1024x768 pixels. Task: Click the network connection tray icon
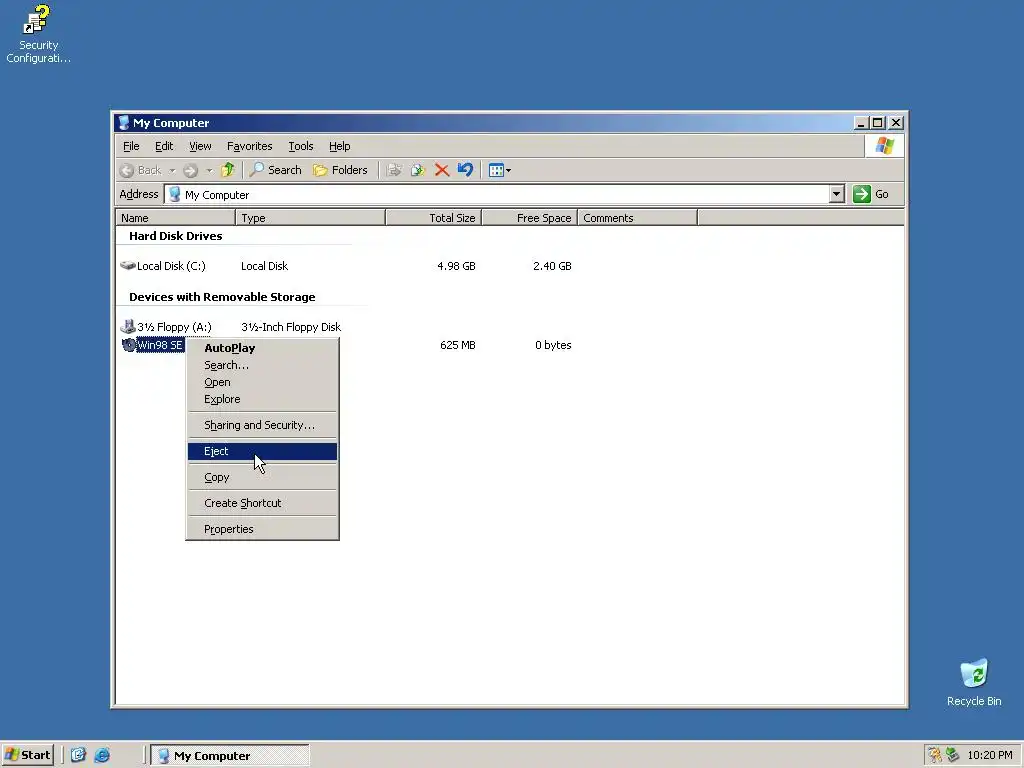pyautogui.click(x=952, y=755)
